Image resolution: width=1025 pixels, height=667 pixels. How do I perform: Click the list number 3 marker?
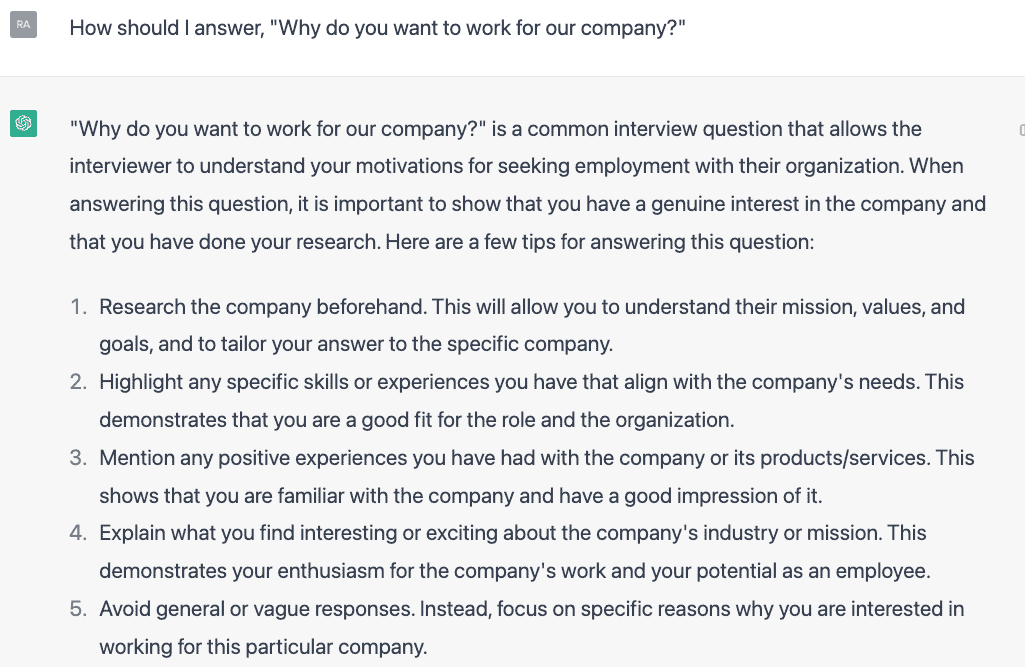78,458
